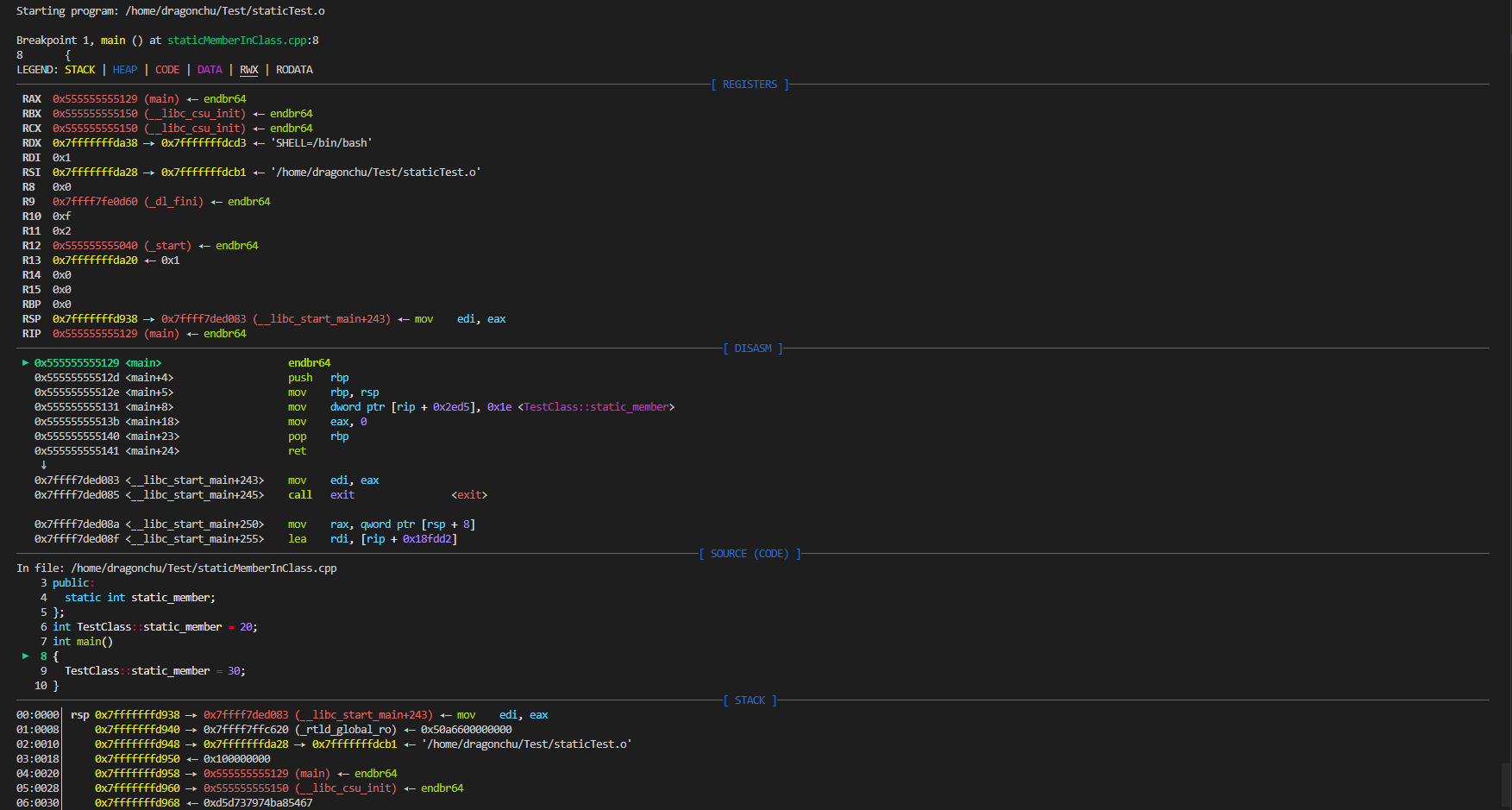Screen dimensions: 1512x810
Task: Click the staticMemberInClass.cpp path in the 'In file:' line
Action: pyautogui.click(x=204, y=568)
